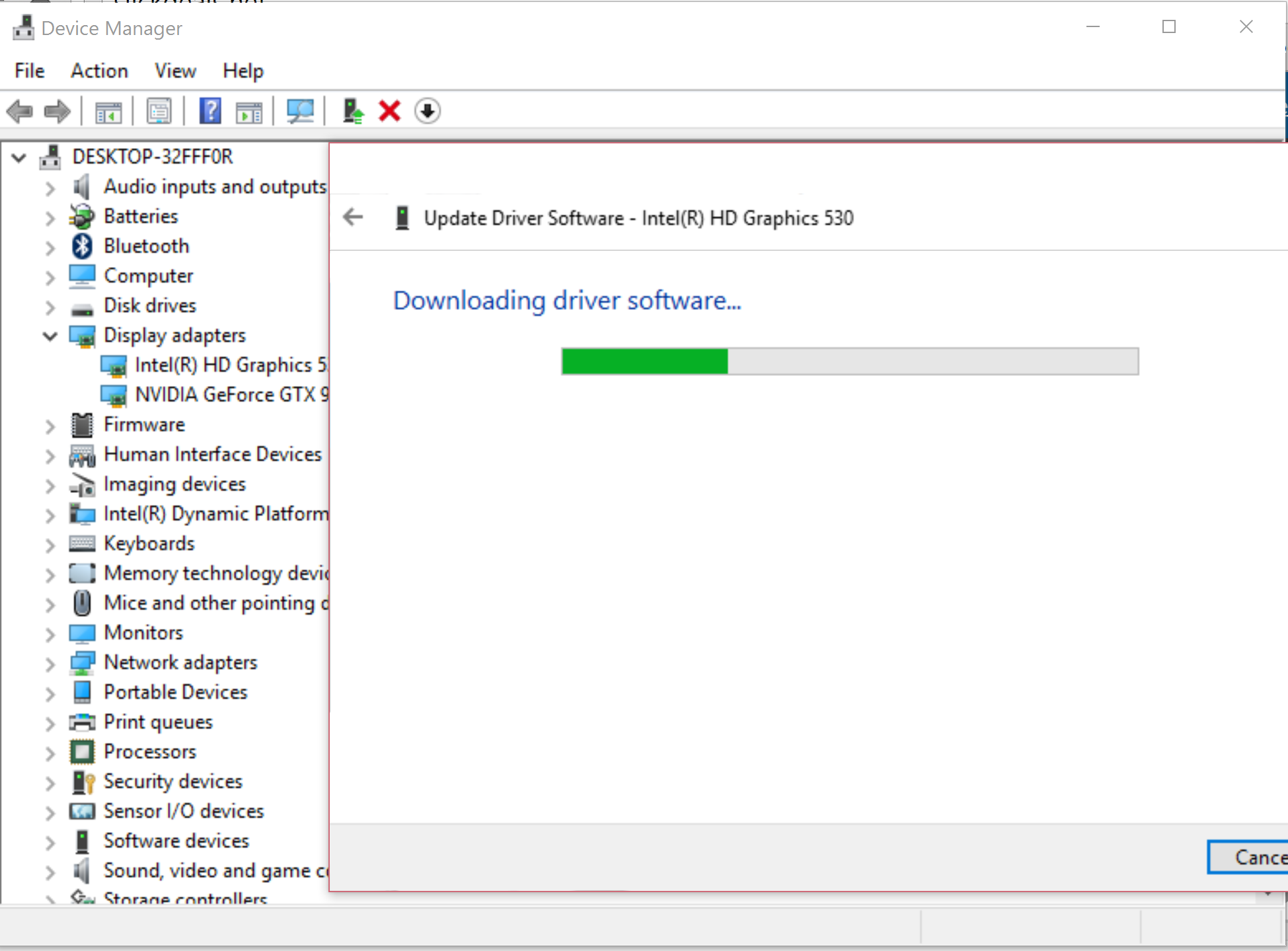Expand the Network adapters category
The image size is (1288, 951).
50,663
